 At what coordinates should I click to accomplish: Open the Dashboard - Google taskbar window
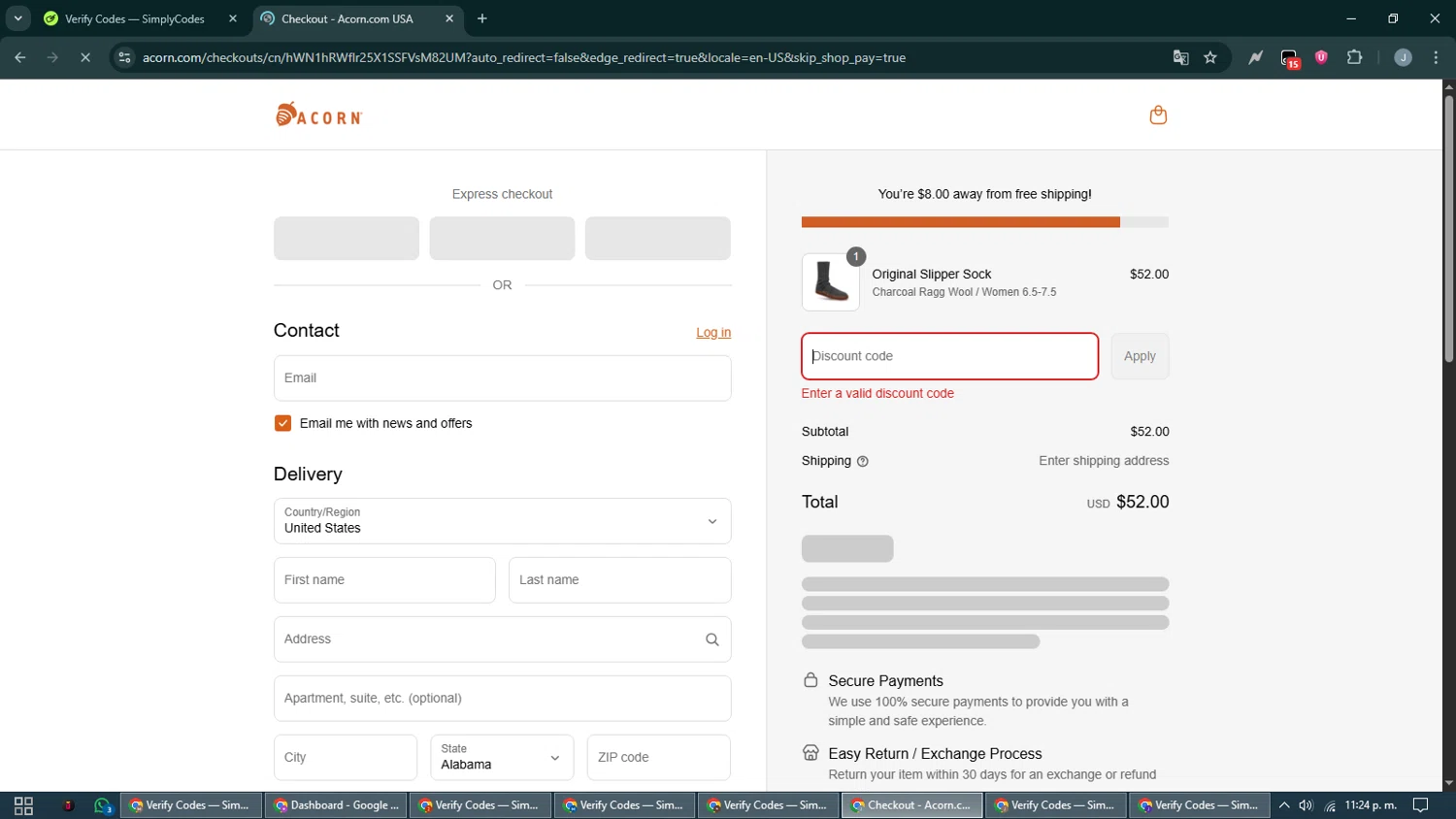coord(336,805)
